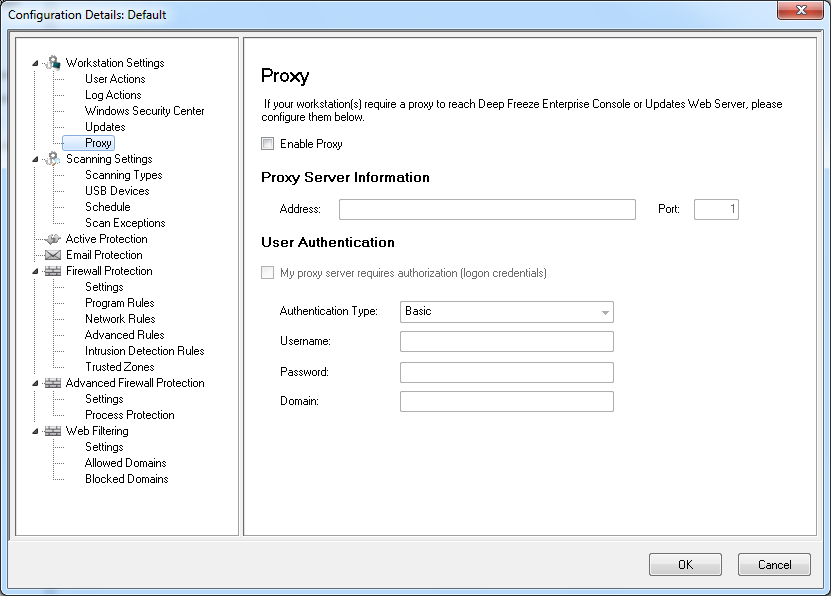Check proxy server requires authorization box
Image resolution: width=831 pixels, height=596 pixels.
coord(267,273)
